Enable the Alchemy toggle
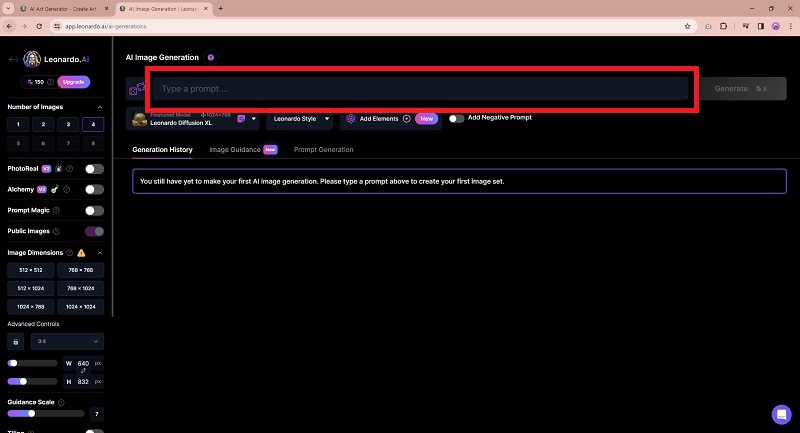800x433 pixels. [x=94, y=189]
